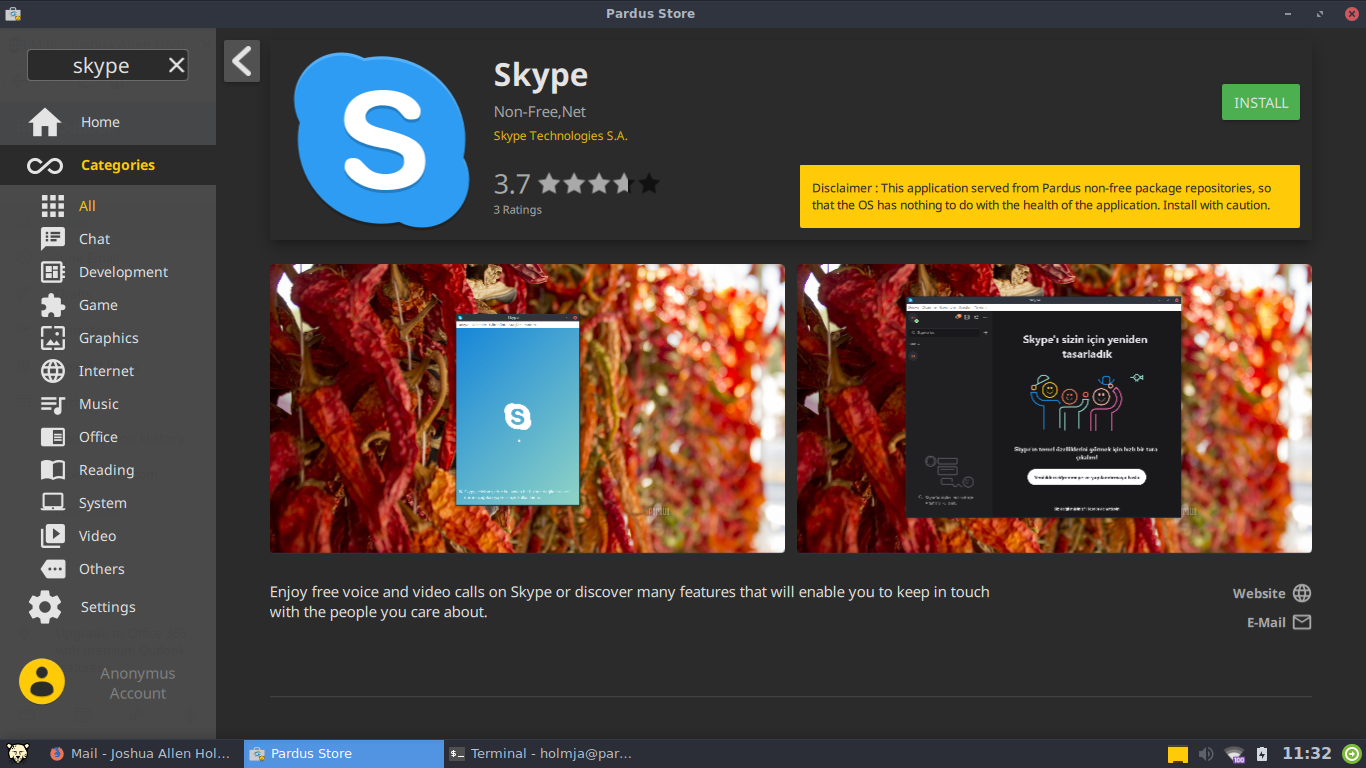This screenshot has height=768, width=1366.
Task: Open the Others category icon
Action: (x=53, y=569)
